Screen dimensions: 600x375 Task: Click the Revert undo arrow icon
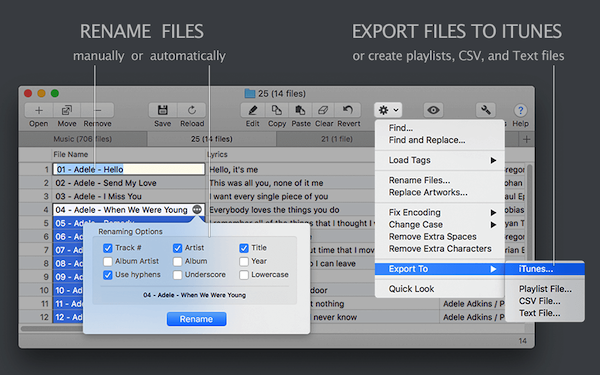click(x=348, y=111)
